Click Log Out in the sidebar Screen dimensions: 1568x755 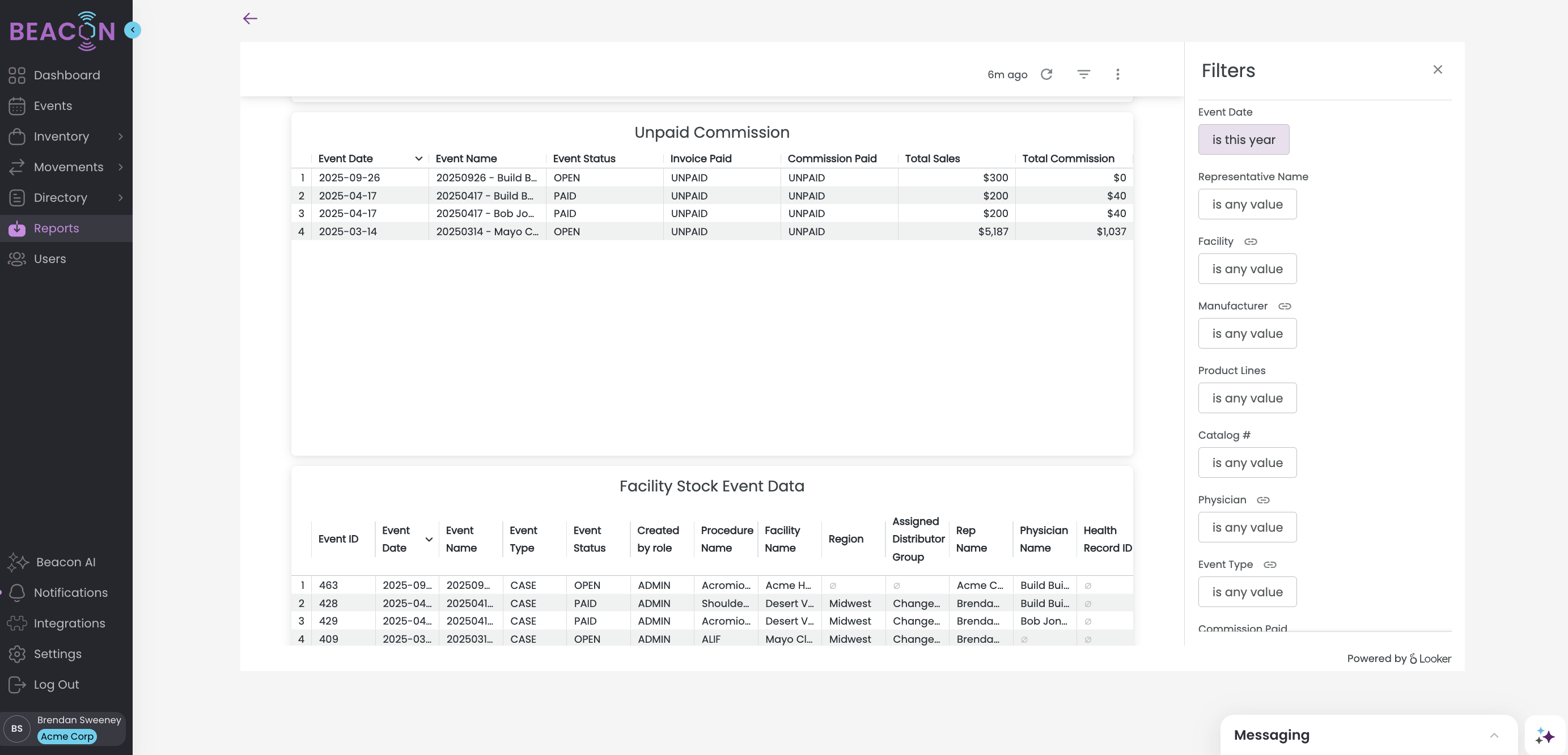tap(56, 684)
